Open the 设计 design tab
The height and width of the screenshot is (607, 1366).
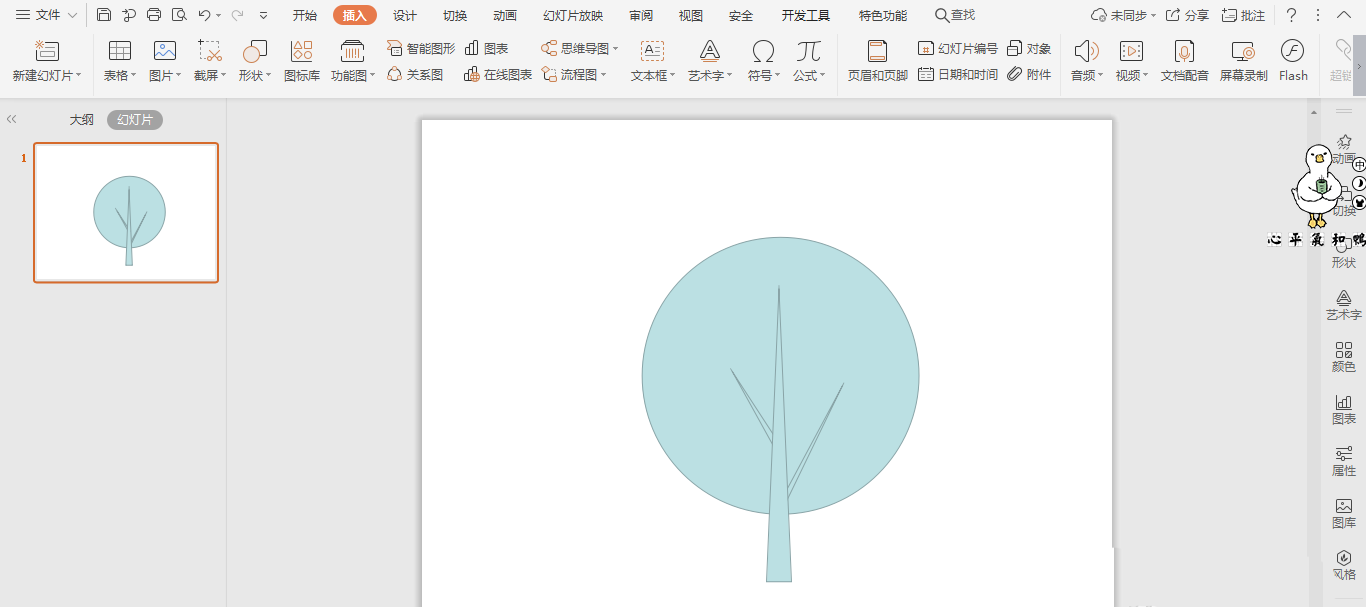pyautogui.click(x=405, y=15)
